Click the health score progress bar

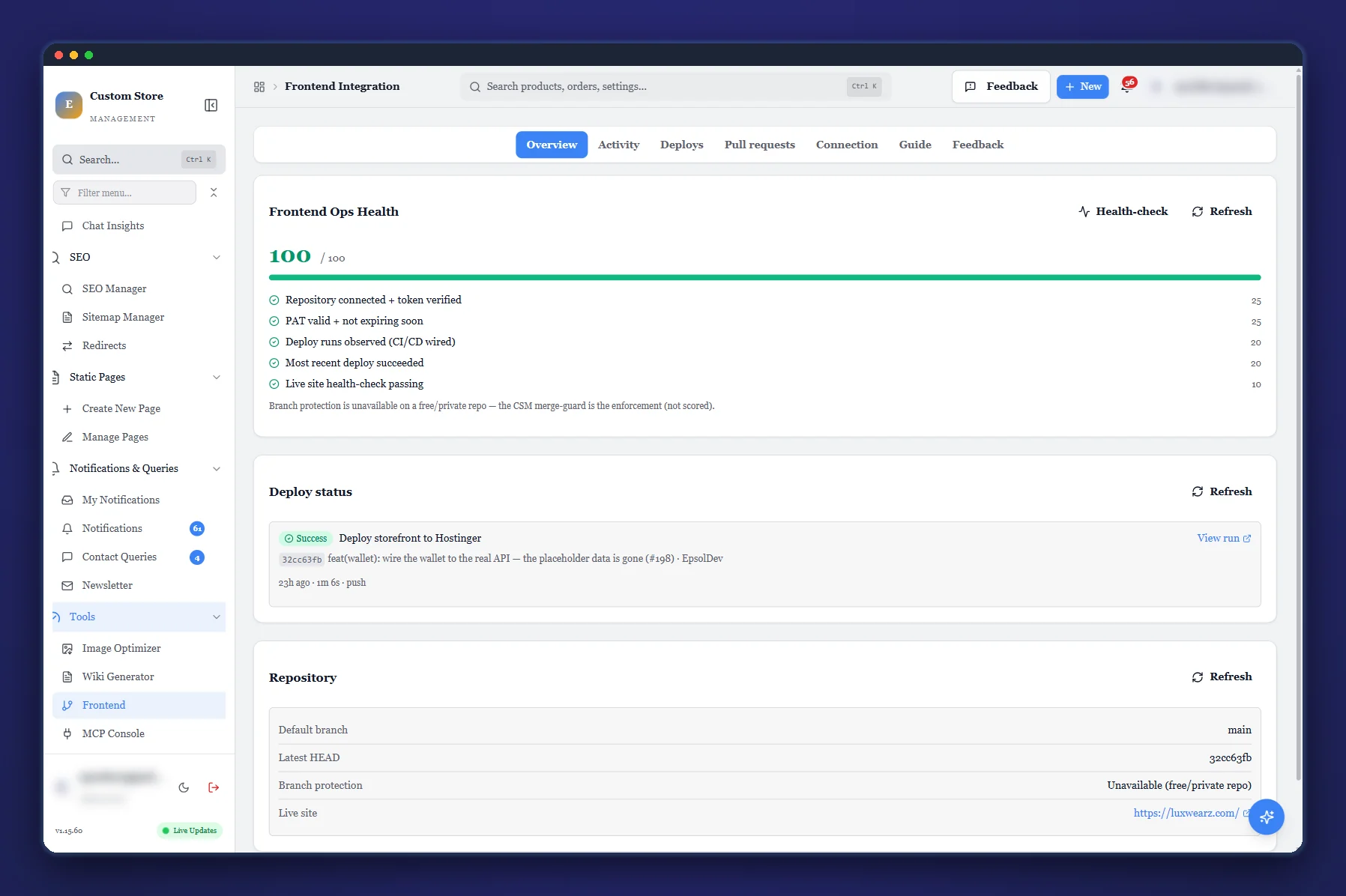click(764, 277)
